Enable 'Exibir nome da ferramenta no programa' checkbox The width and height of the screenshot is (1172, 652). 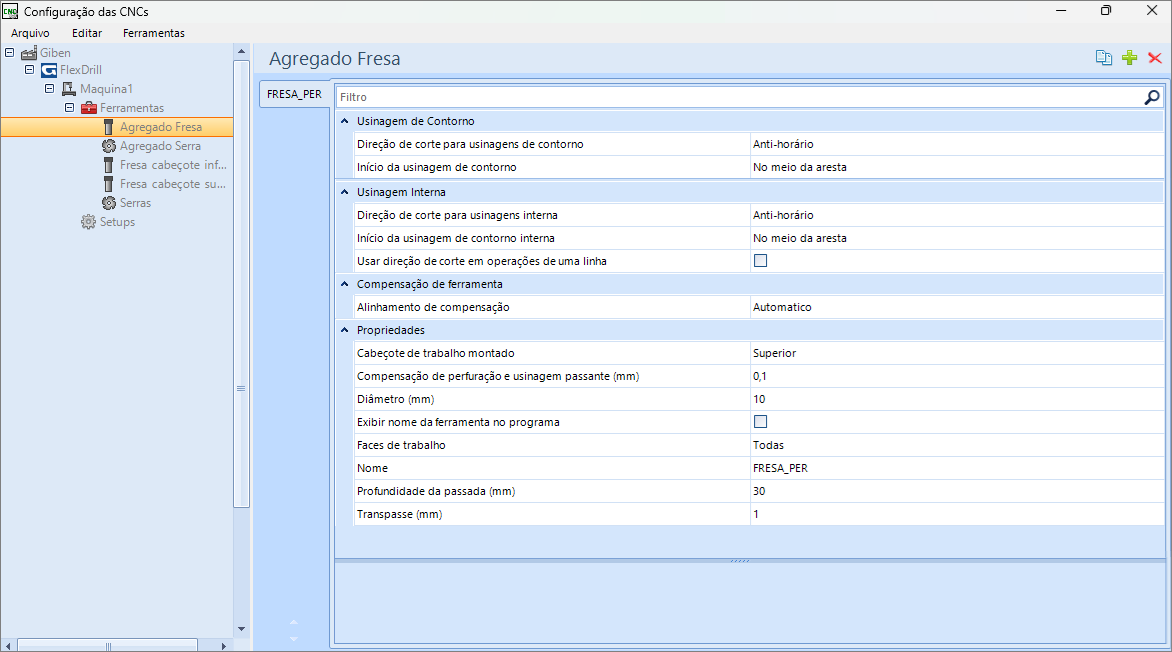pyautogui.click(x=760, y=422)
